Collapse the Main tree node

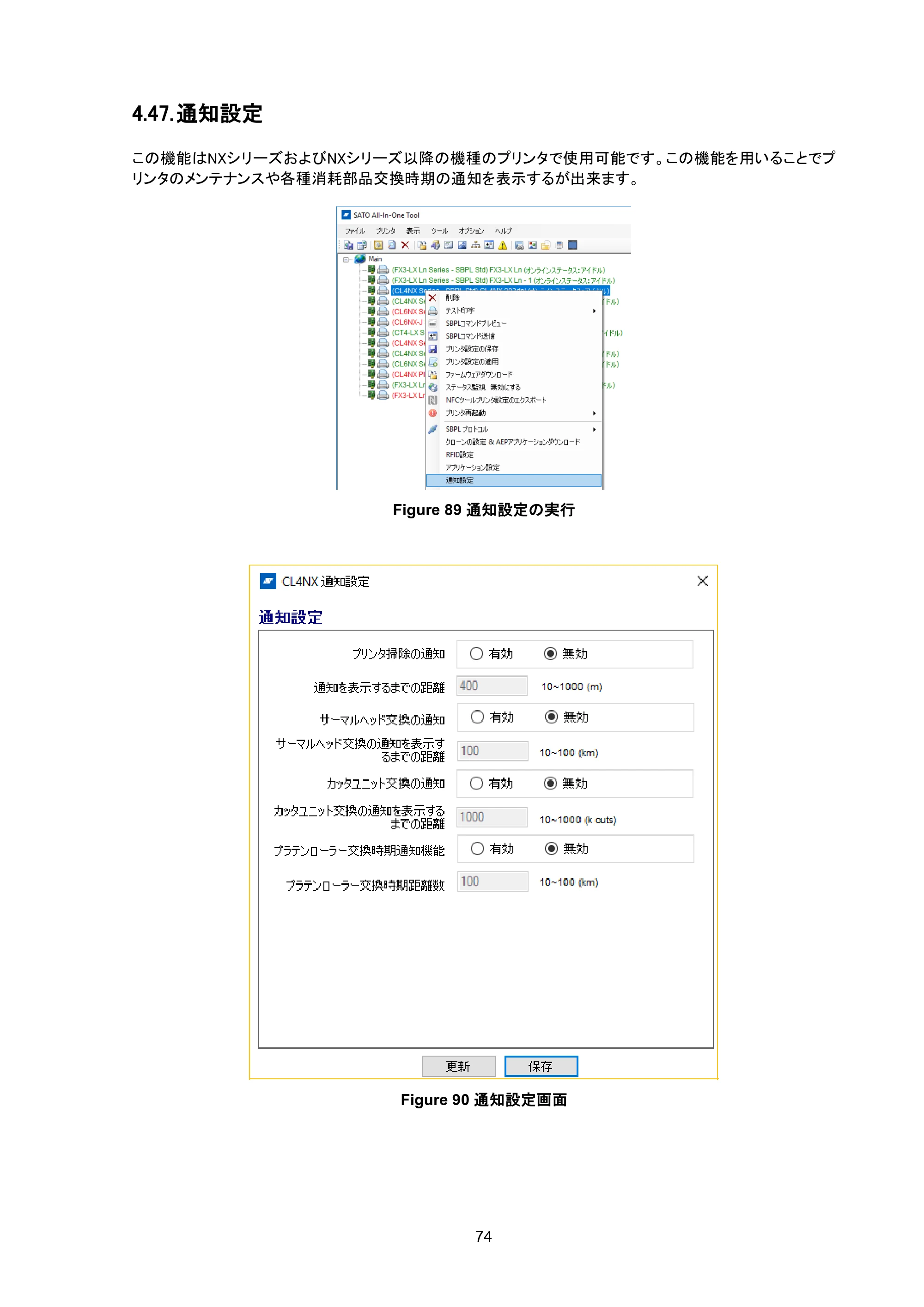(x=346, y=260)
